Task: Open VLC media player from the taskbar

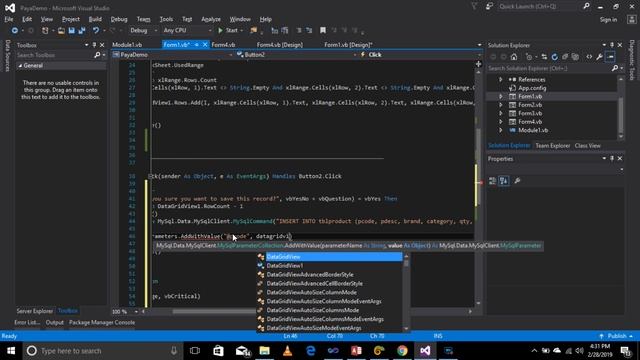Action: click(287, 351)
